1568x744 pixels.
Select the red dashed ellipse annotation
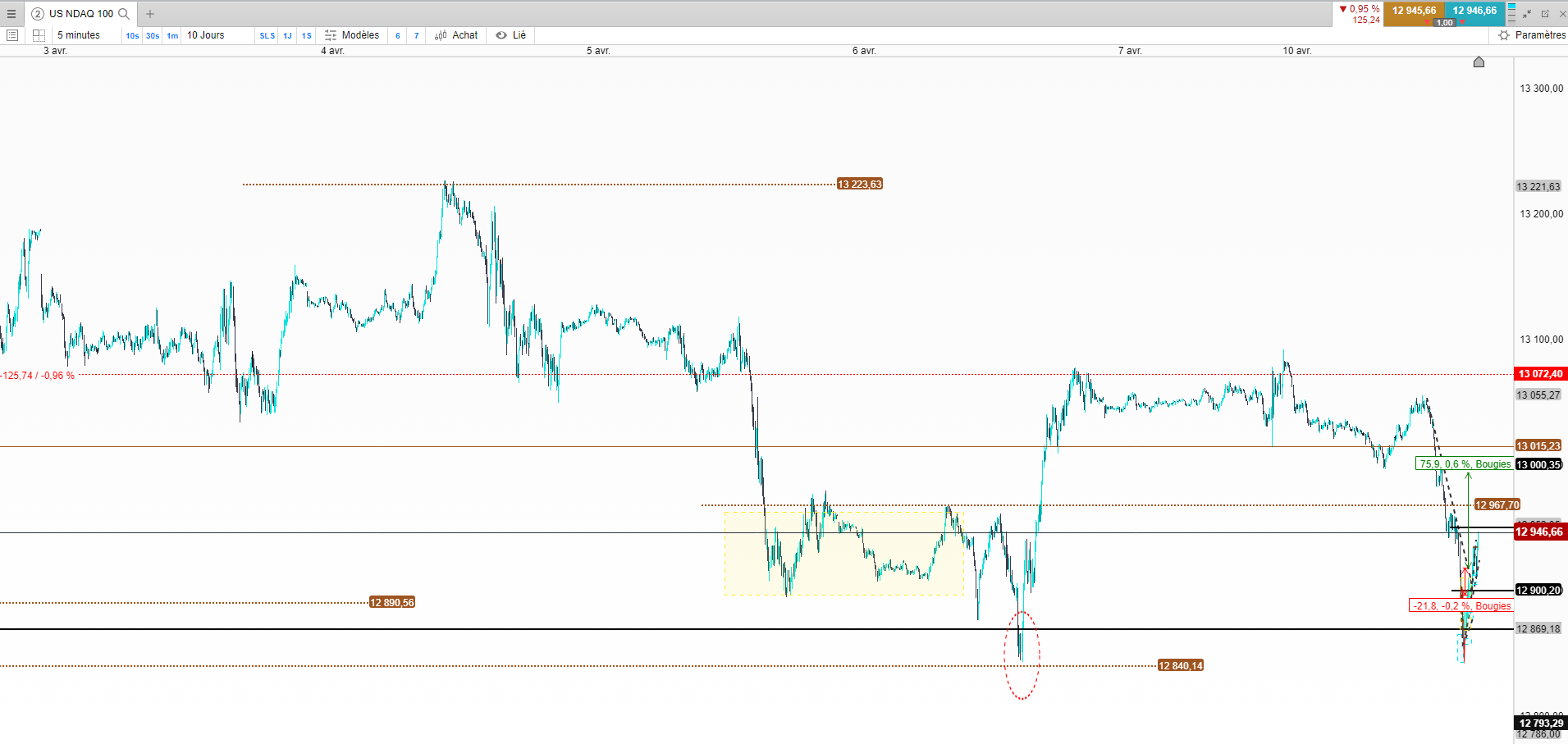point(1022,655)
